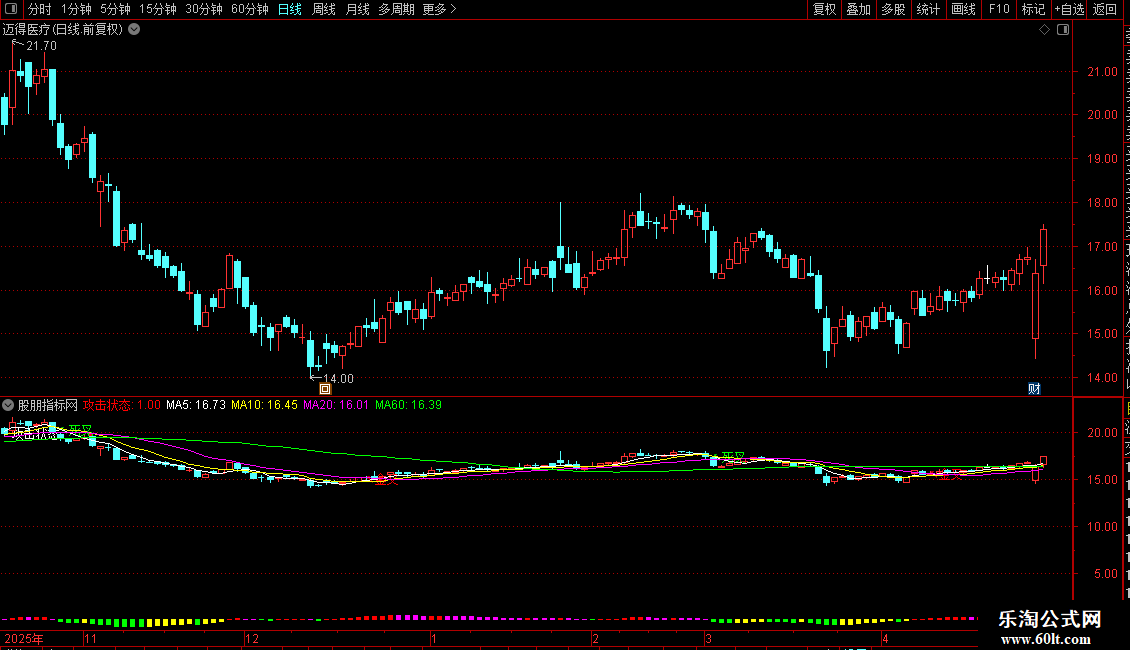Activate 画线 drawing tools
Image resolution: width=1130 pixels, height=650 pixels.
pyautogui.click(x=963, y=9)
